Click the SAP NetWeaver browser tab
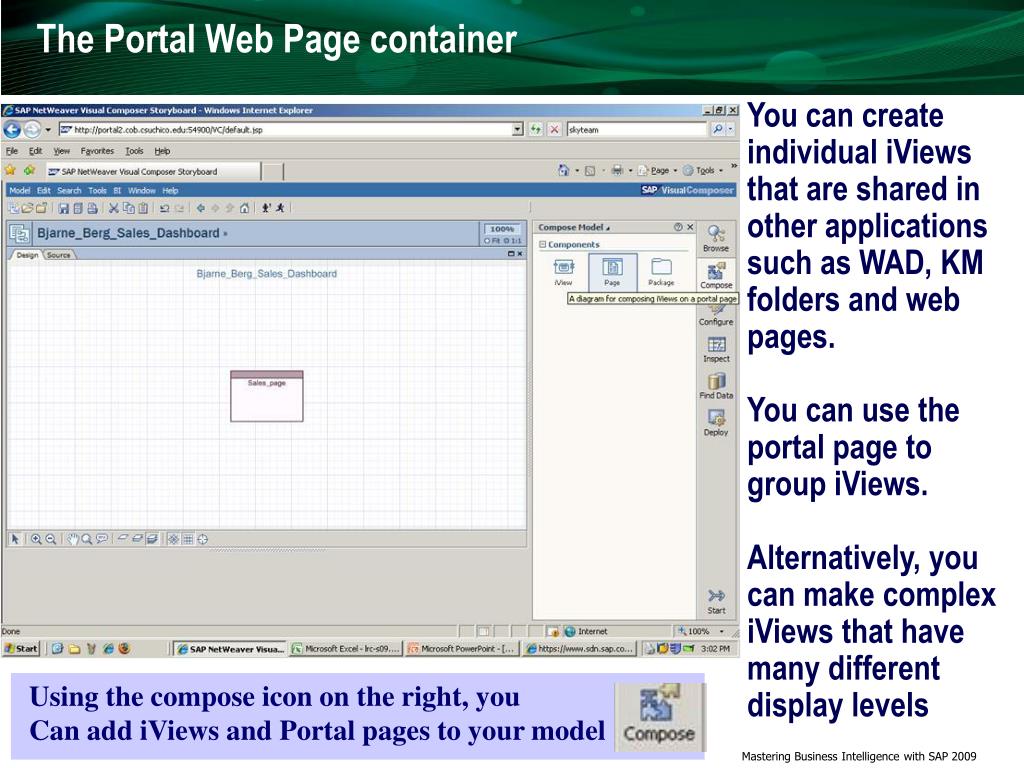Viewport: 1024px width, 768px height. pos(153,171)
